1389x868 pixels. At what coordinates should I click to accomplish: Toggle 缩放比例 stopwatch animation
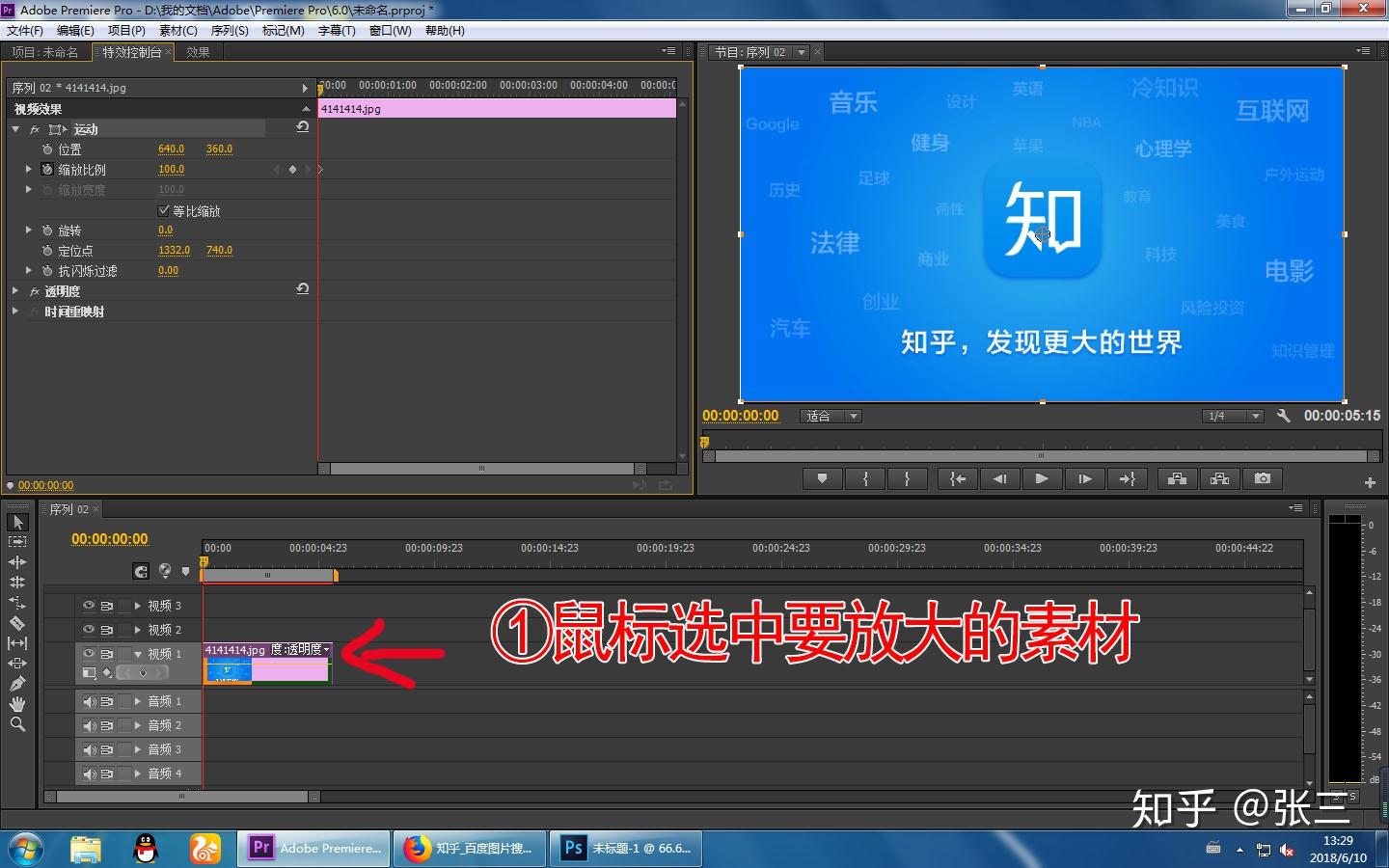coord(47,170)
